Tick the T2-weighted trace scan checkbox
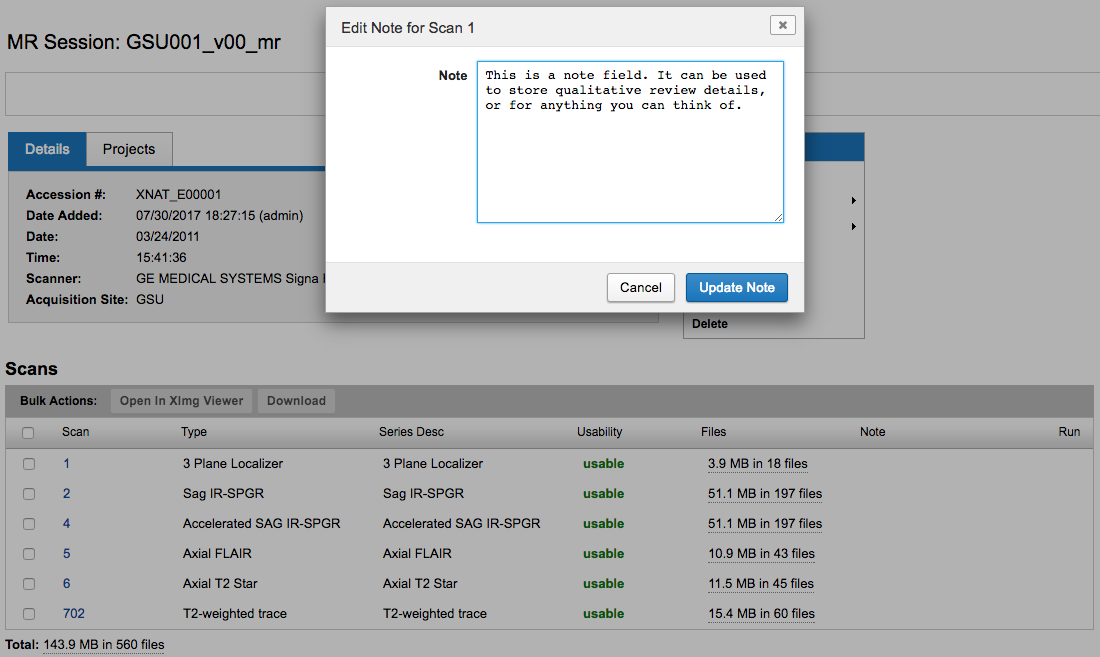 point(29,614)
